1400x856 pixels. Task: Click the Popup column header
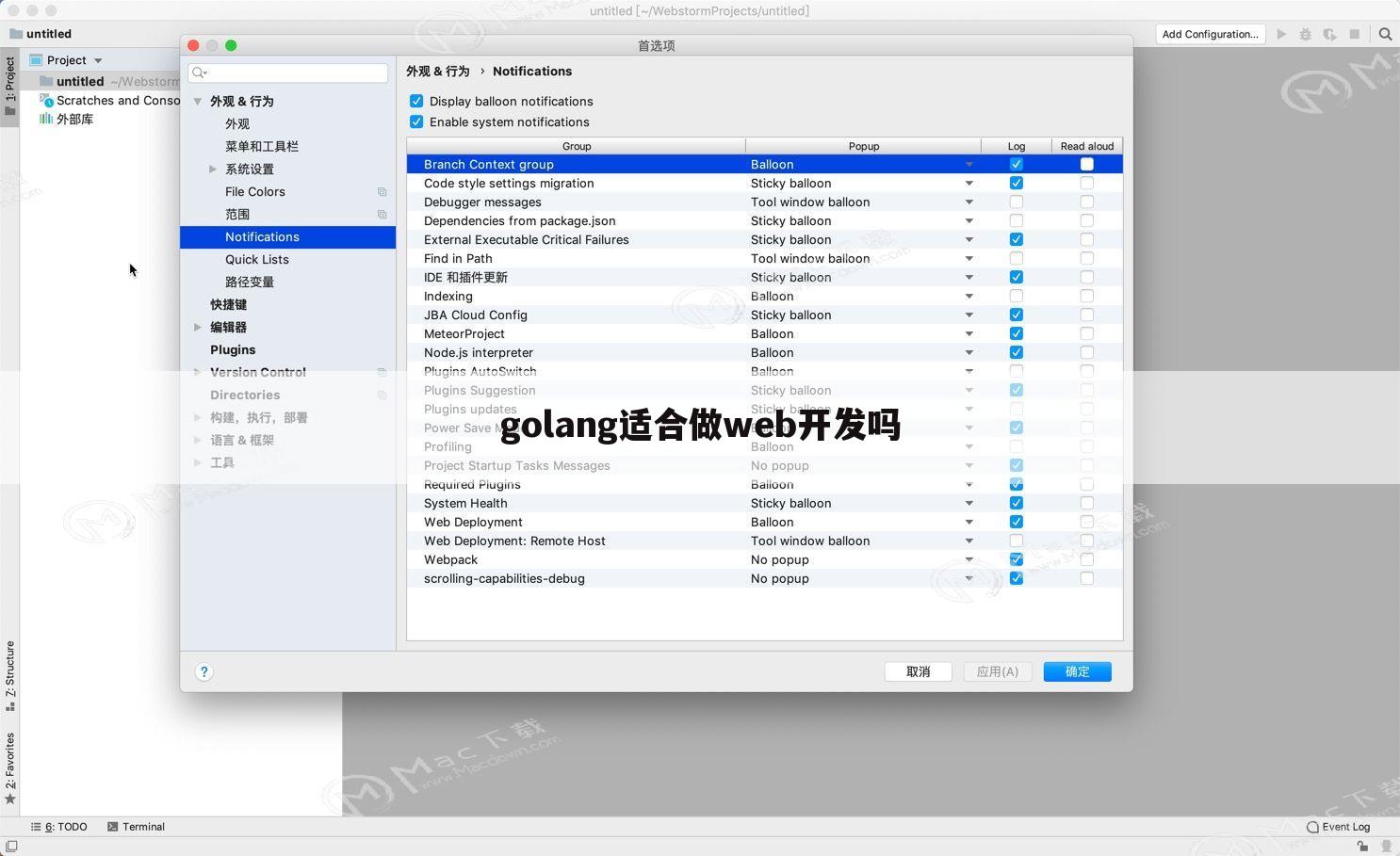click(864, 146)
